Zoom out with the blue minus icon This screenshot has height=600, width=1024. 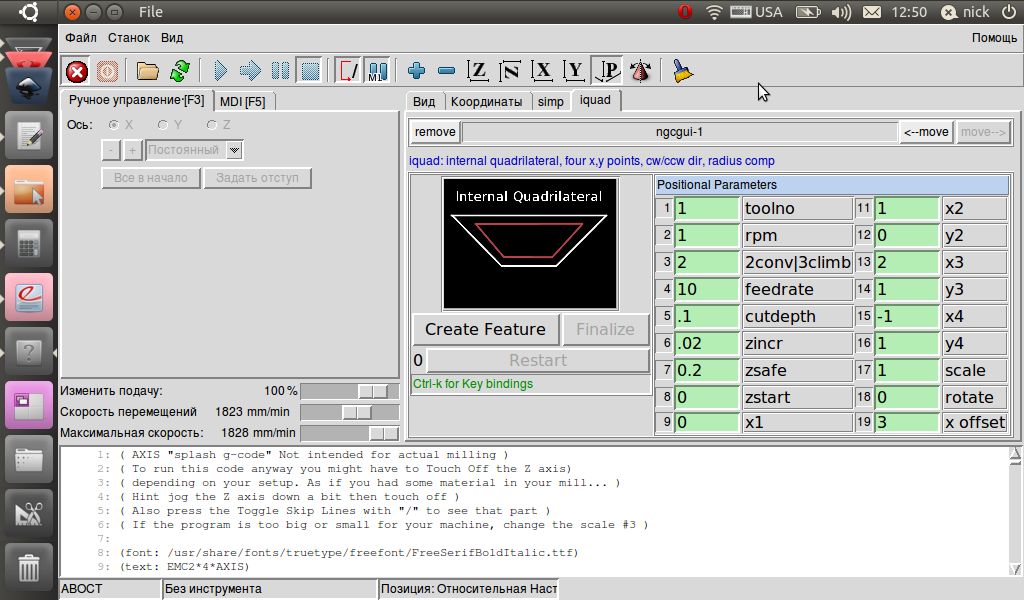coord(447,71)
